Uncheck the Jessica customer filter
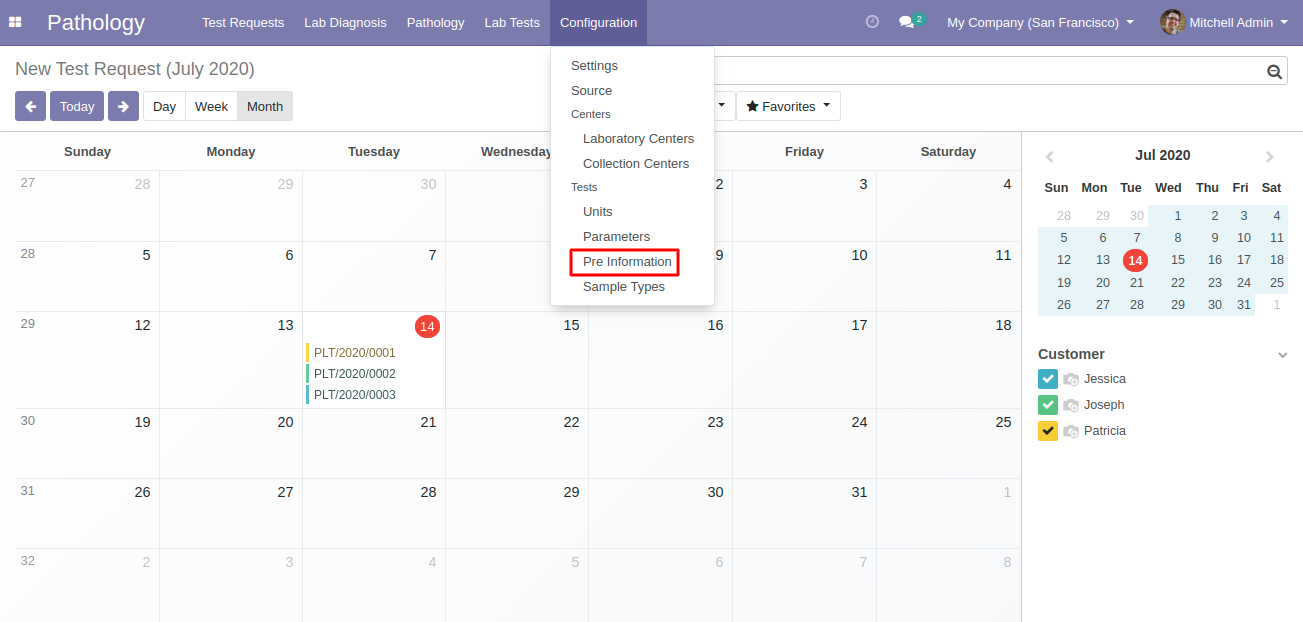The width and height of the screenshot is (1303, 622). click(1047, 379)
